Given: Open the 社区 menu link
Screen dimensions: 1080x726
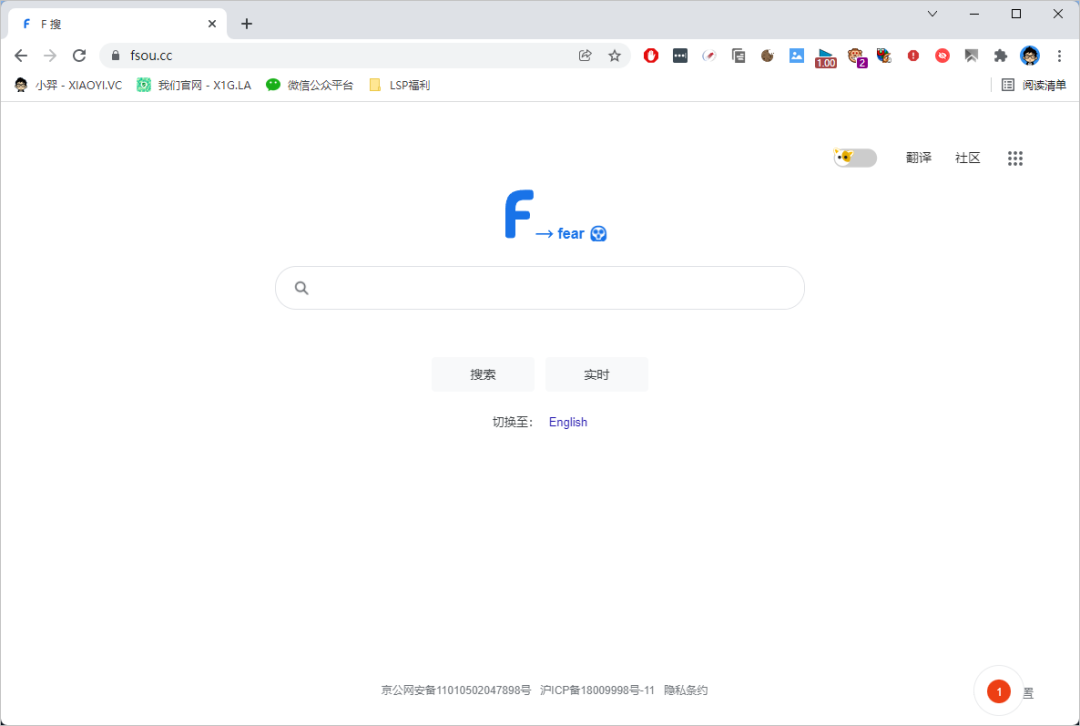Looking at the screenshot, I should pyautogui.click(x=967, y=158).
